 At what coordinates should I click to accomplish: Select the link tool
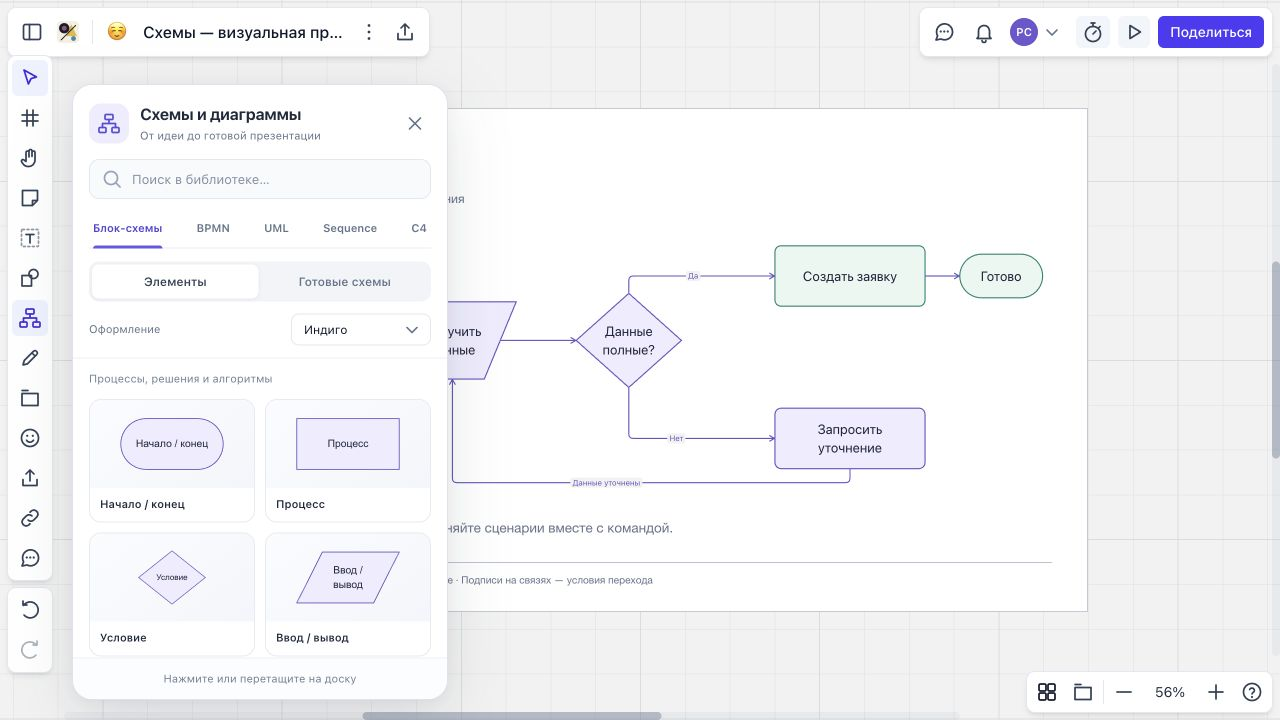click(x=30, y=518)
